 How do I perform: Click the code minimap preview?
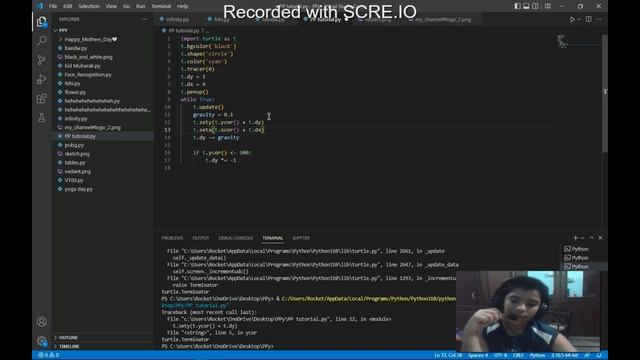(x=562, y=41)
